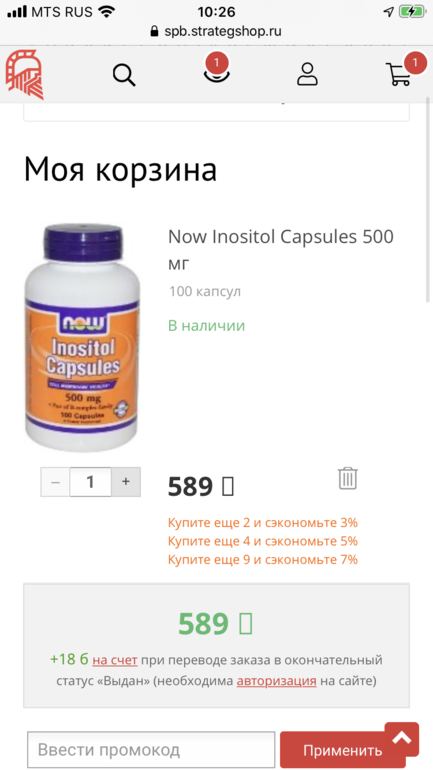Click the promo code input field
Screen dimensions: 433x770
coord(151,750)
